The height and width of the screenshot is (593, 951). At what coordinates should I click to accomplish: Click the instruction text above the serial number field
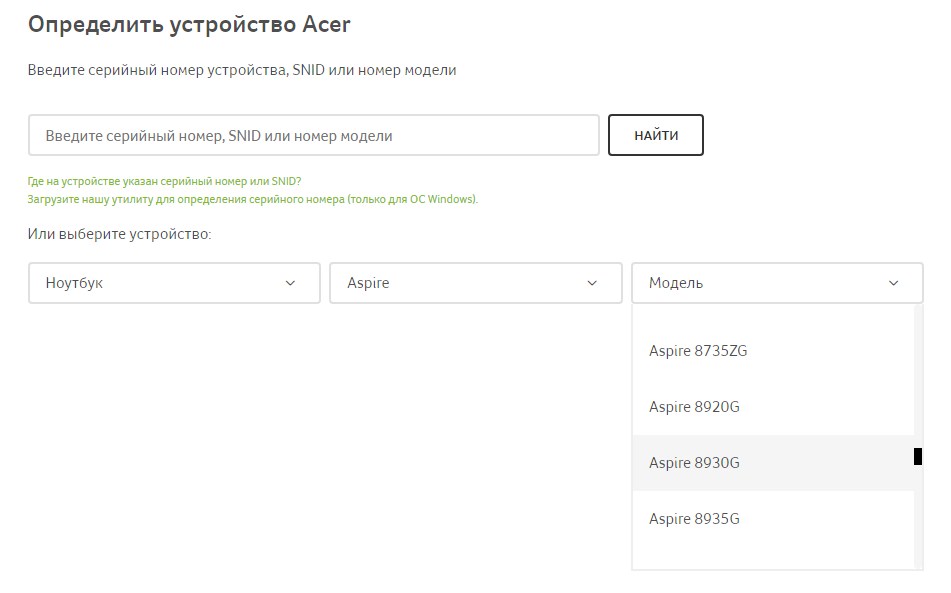coord(242,71)
